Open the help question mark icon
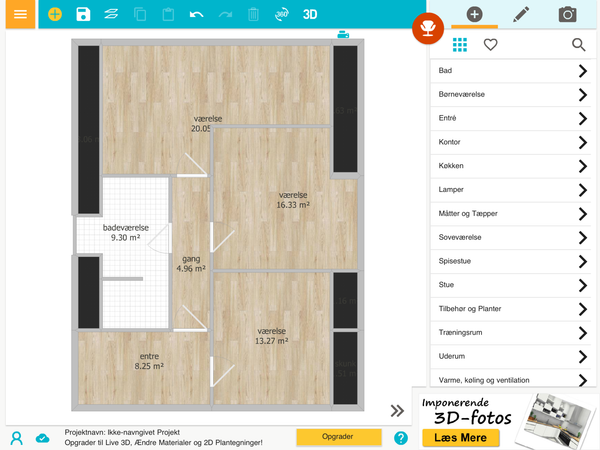The height and width of the screenshot is (450, 600). pos(401,438)
